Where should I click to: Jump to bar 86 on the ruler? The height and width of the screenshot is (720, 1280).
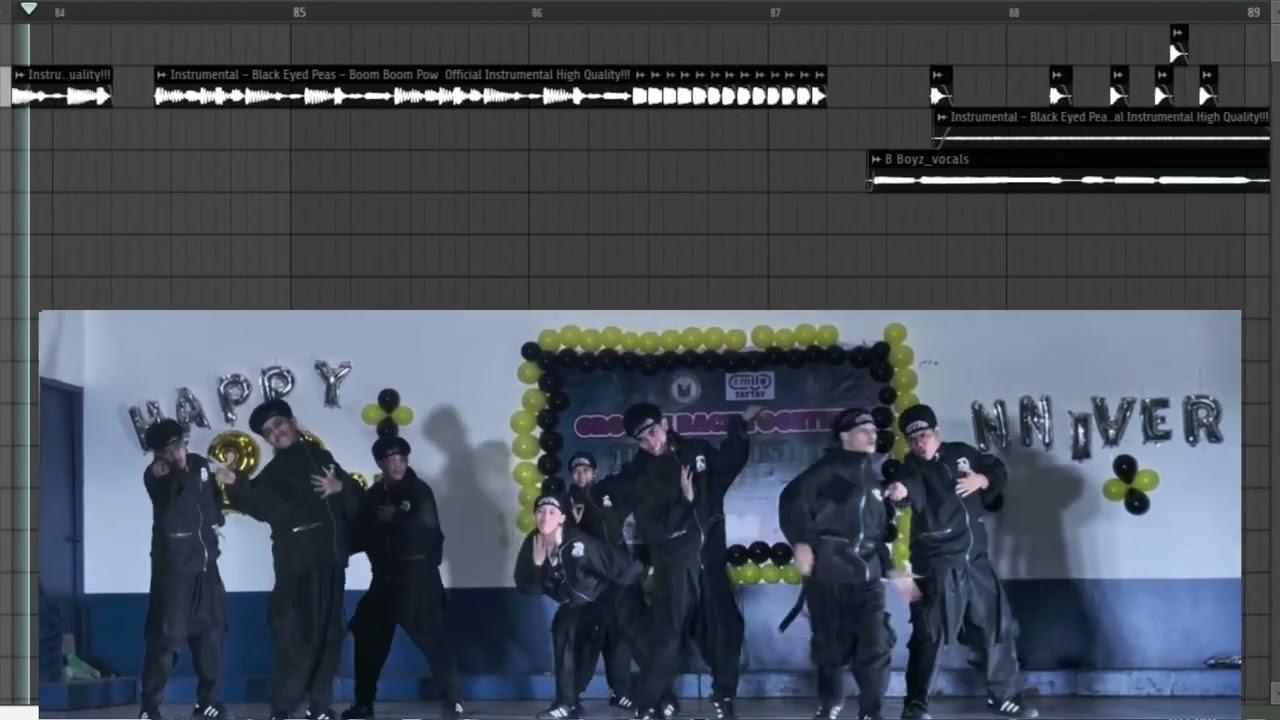537,12
